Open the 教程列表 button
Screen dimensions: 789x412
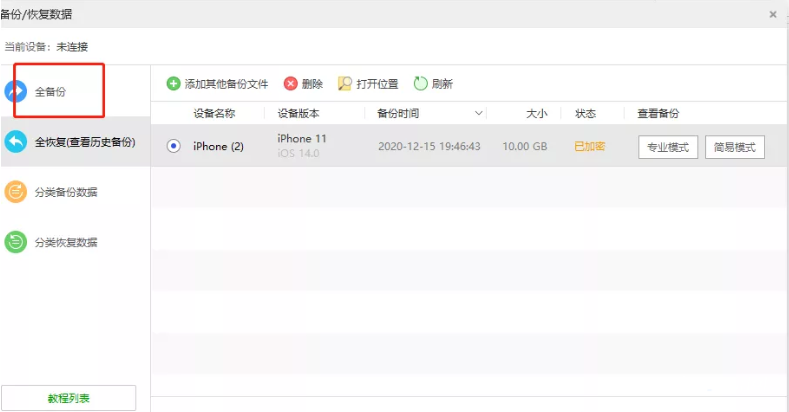click(68, 398)
